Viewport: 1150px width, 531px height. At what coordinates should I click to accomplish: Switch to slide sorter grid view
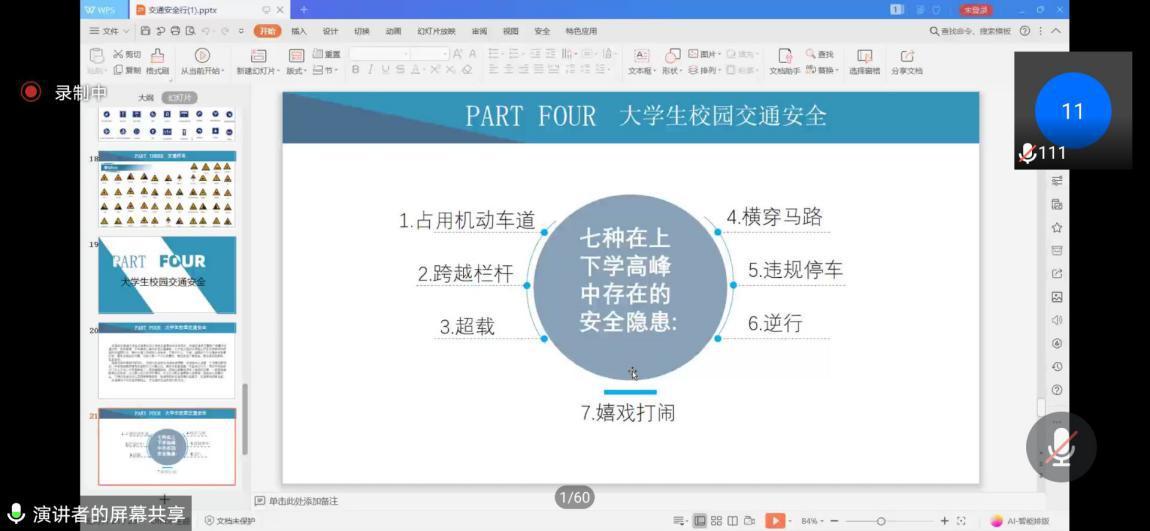tap(716, 521)
